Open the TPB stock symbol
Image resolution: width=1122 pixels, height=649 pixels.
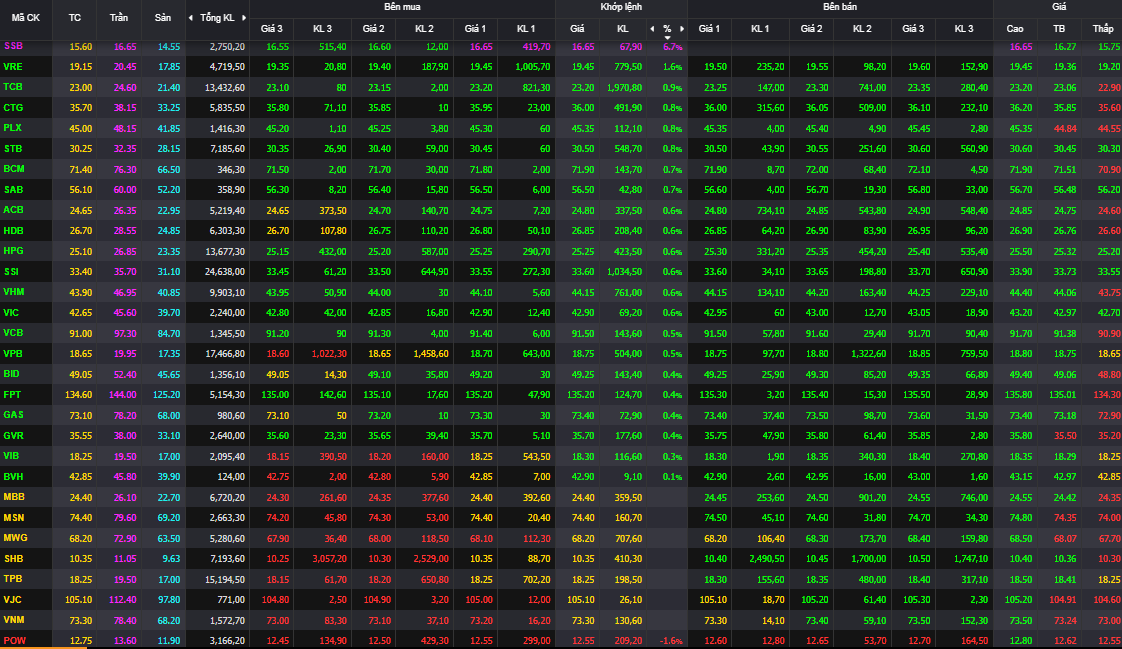click(x=13, y=579)
